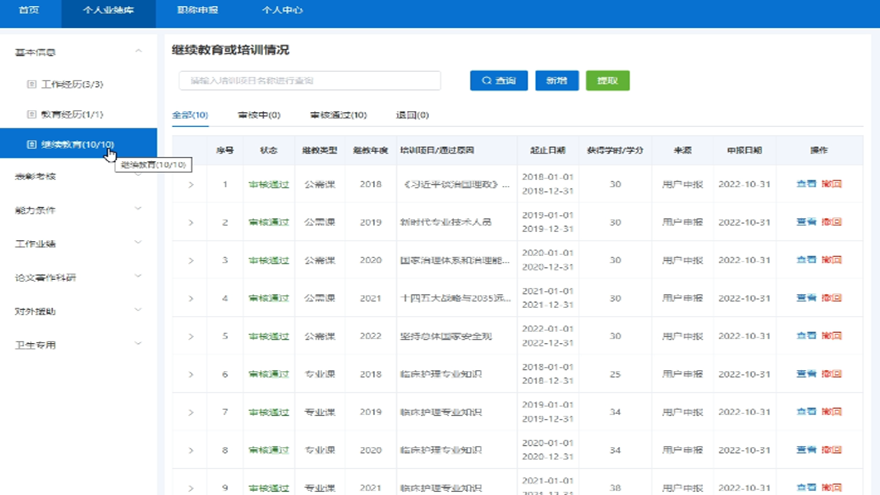This screenshot has height=495, width=880.
Task: Click the 查询 search button with magnifier icon
Action: pos(498,81)
